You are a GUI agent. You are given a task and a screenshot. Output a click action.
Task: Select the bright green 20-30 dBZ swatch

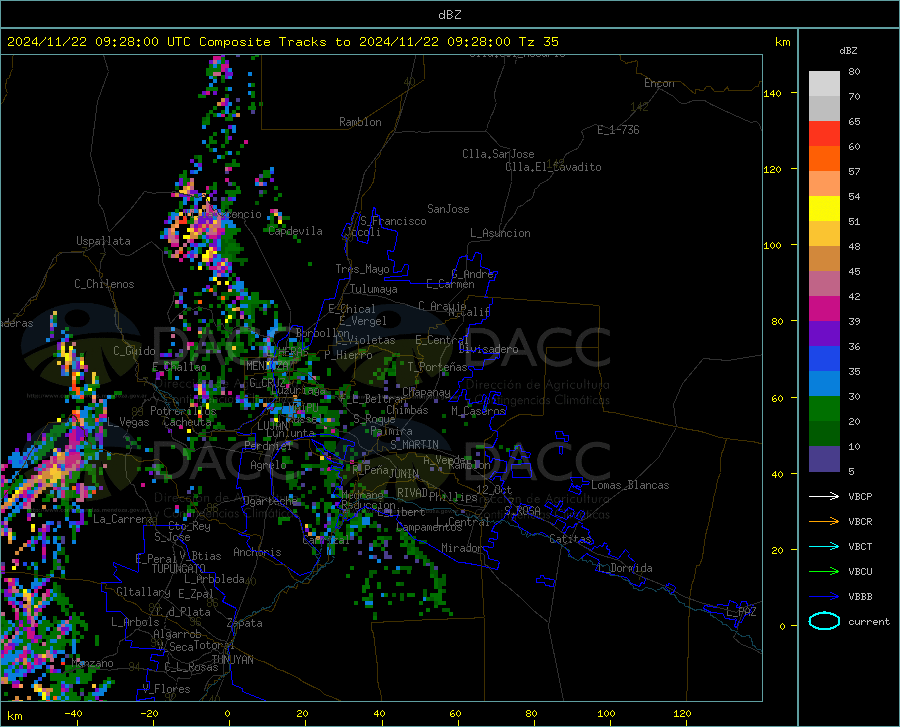824,409
